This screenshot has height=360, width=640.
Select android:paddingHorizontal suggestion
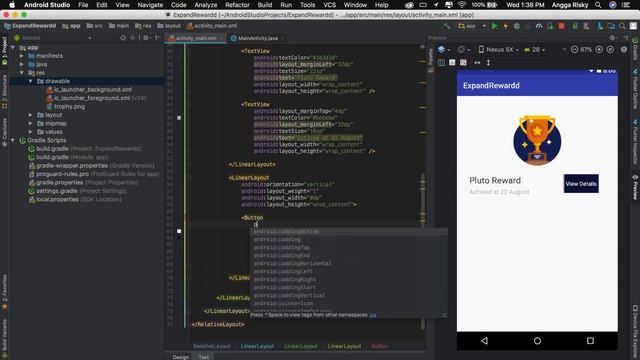[349, 263]
